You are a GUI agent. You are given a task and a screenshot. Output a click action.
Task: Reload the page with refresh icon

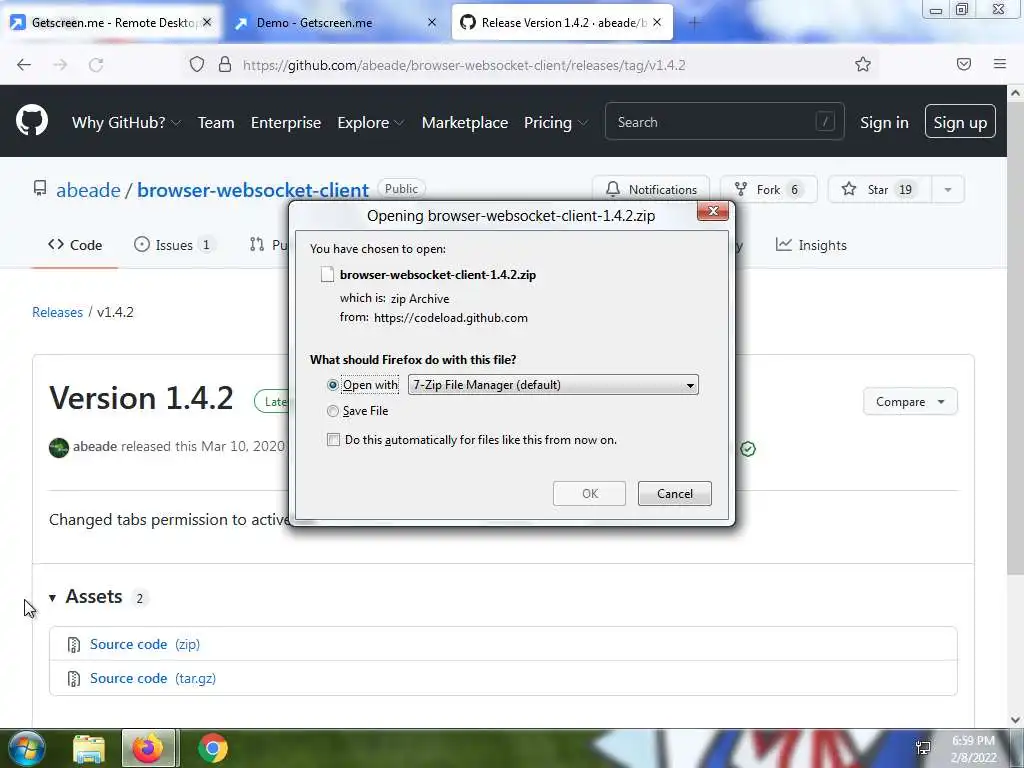coord(96,65)
